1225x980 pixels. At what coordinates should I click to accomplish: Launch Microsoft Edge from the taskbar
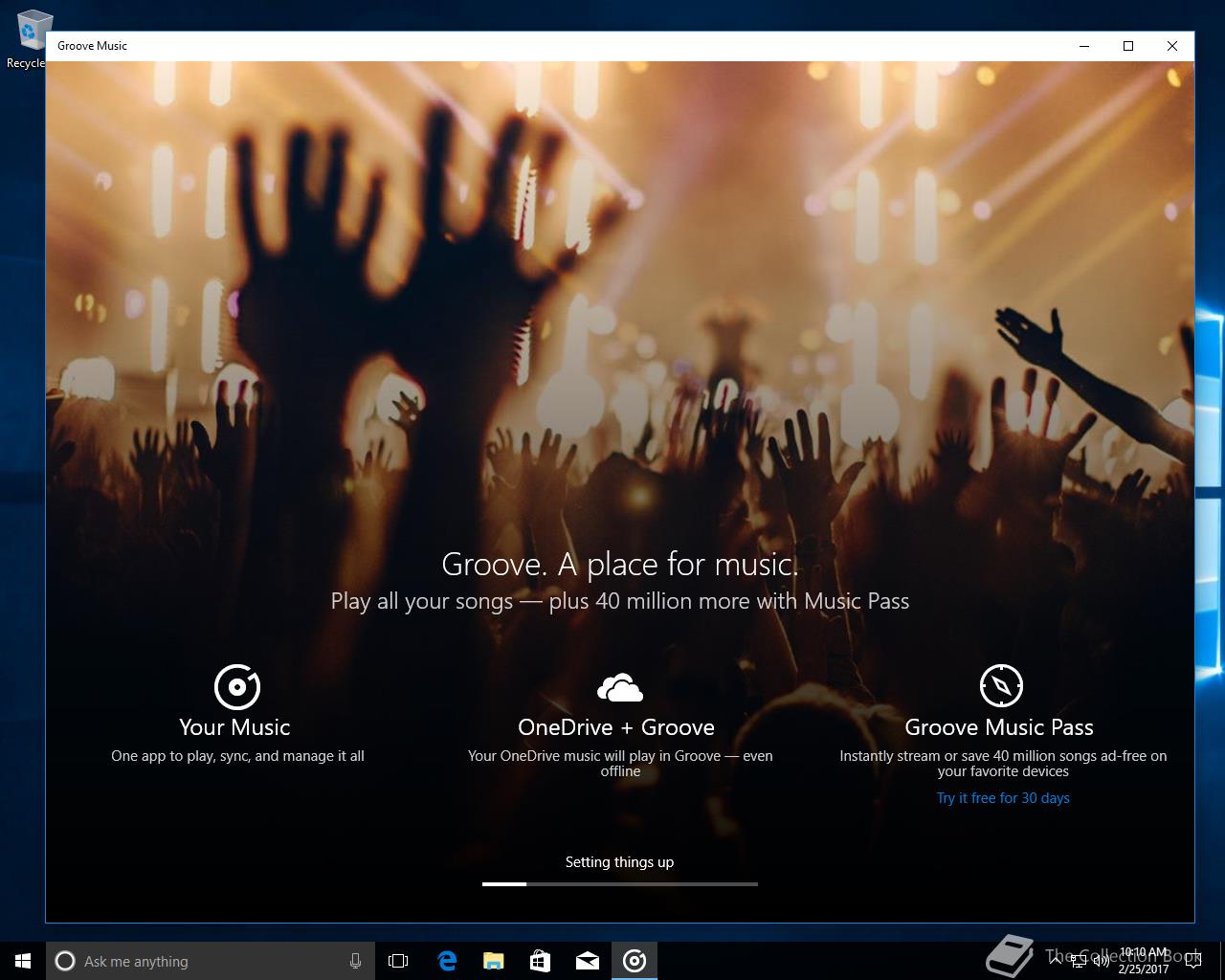coord(447,961)
